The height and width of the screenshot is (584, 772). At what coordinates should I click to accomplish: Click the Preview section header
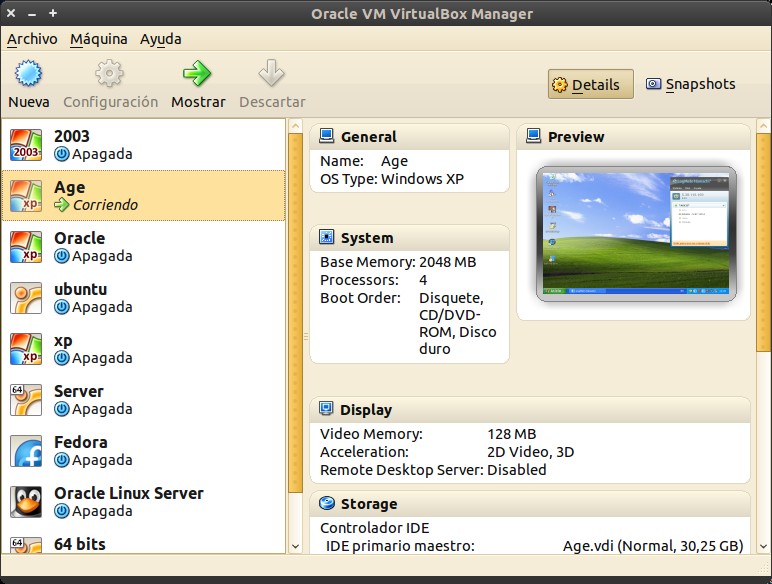pyautogui.click(x=633, y=136)
